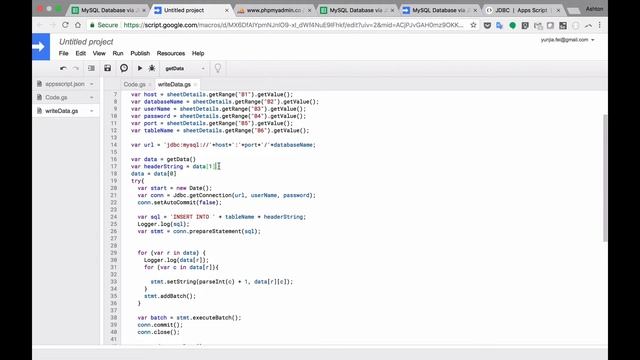Viewport: 640px width, 360px height.
Task: Click on 'var start = new Date();' line
Action: (175, 188)
